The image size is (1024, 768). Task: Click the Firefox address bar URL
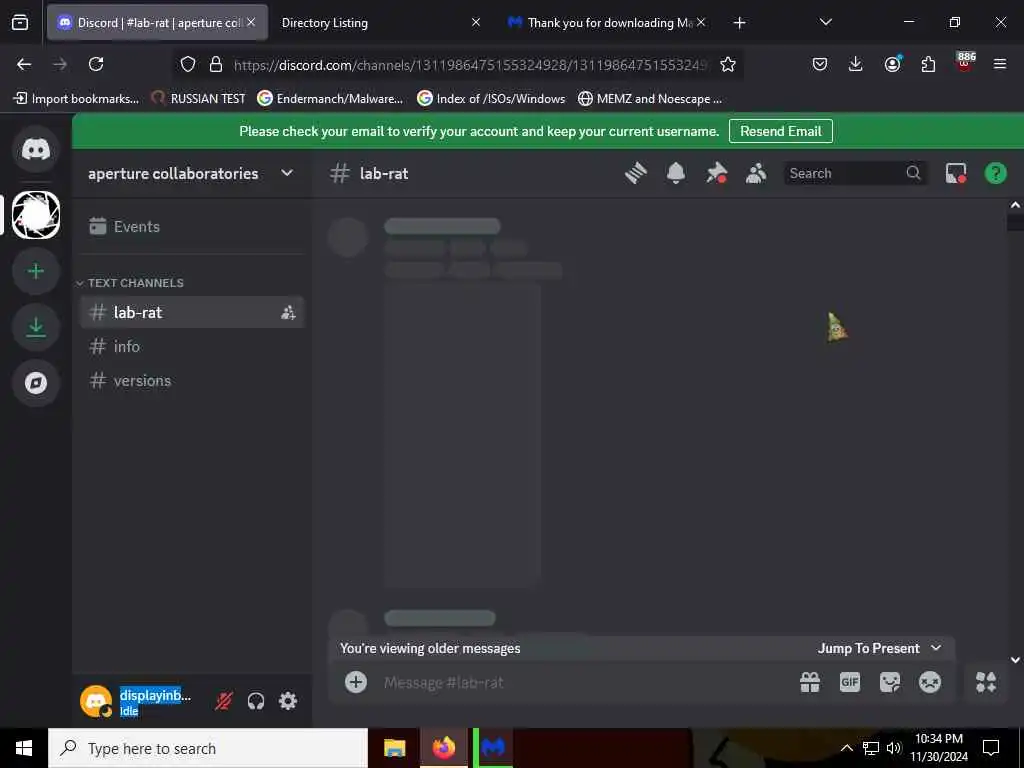[470, 65]
